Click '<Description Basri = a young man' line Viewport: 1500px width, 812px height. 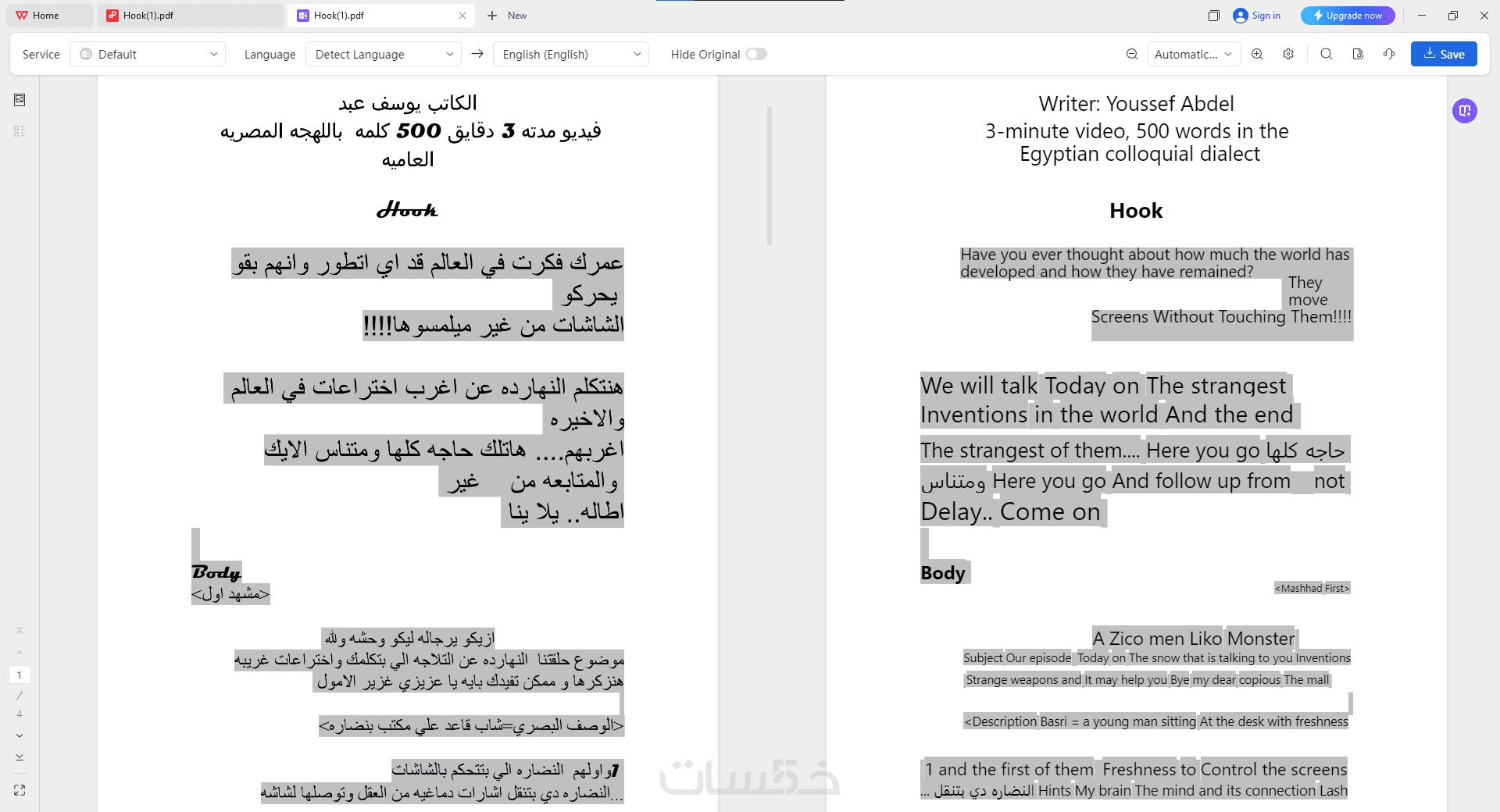1156,721
